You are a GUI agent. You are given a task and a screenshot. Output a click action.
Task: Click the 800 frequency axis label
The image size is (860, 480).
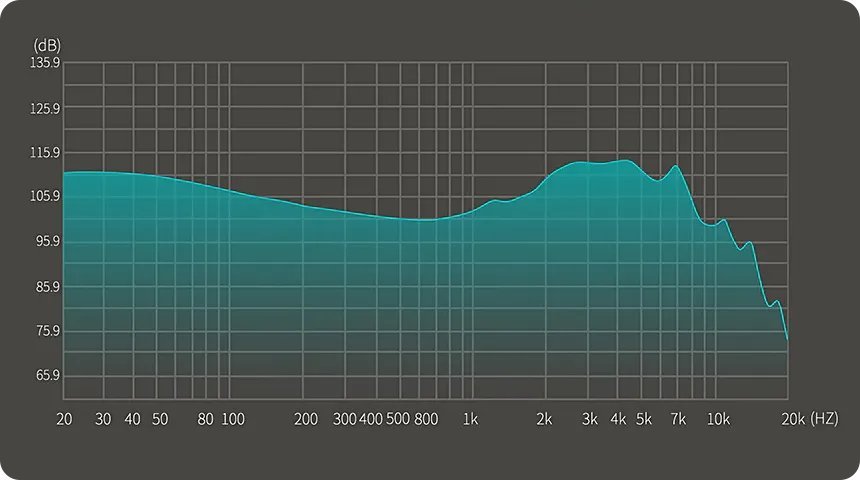[426, 419]
